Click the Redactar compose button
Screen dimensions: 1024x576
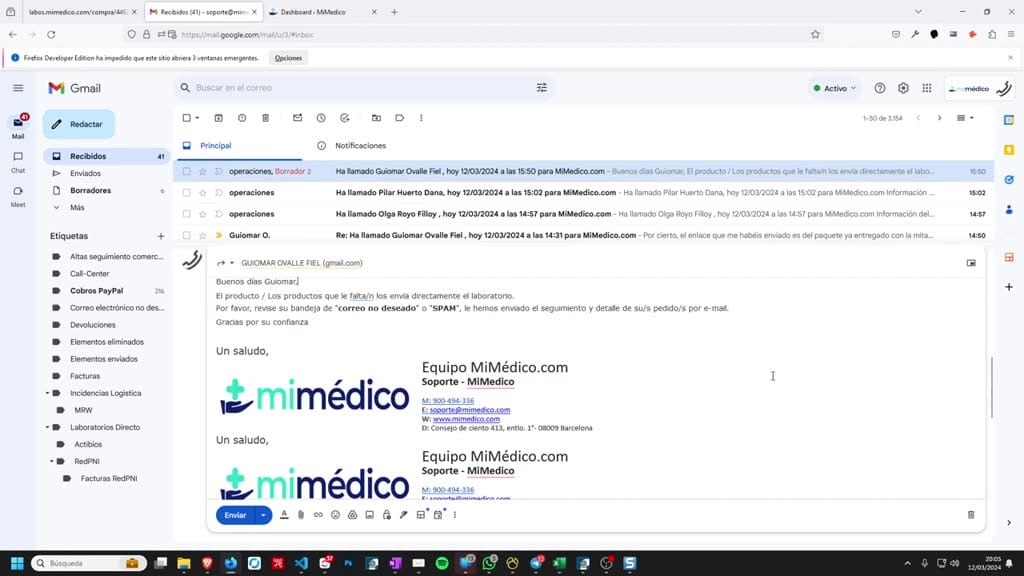click(79, 124)
